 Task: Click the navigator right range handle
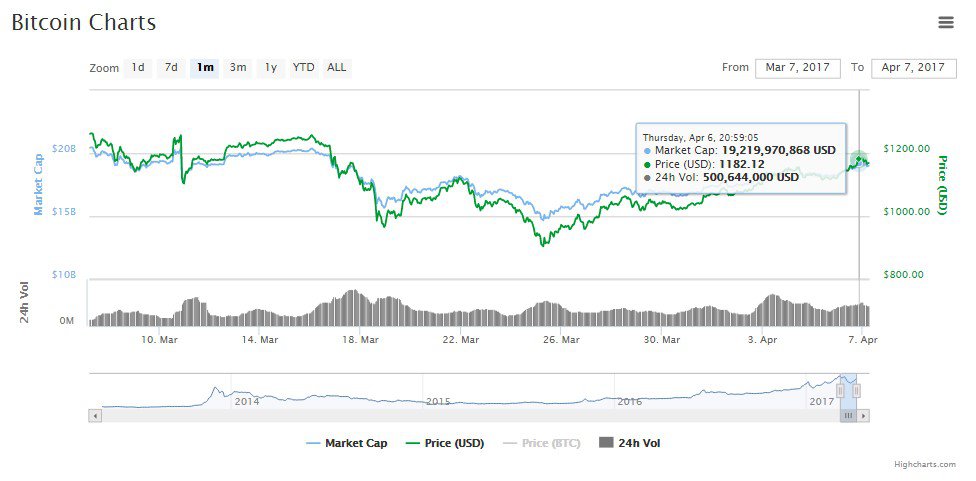point(856,391)
